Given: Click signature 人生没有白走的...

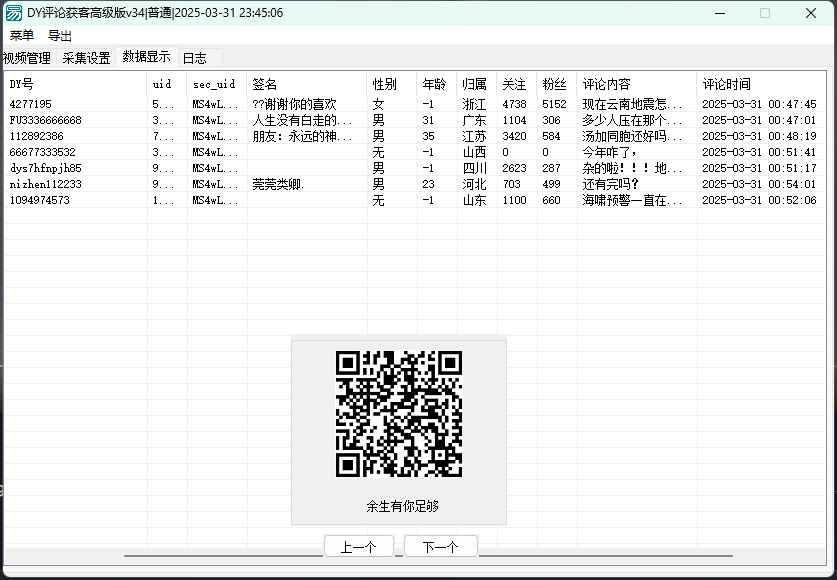Looking at the screenshot, I should pos(302,120).
